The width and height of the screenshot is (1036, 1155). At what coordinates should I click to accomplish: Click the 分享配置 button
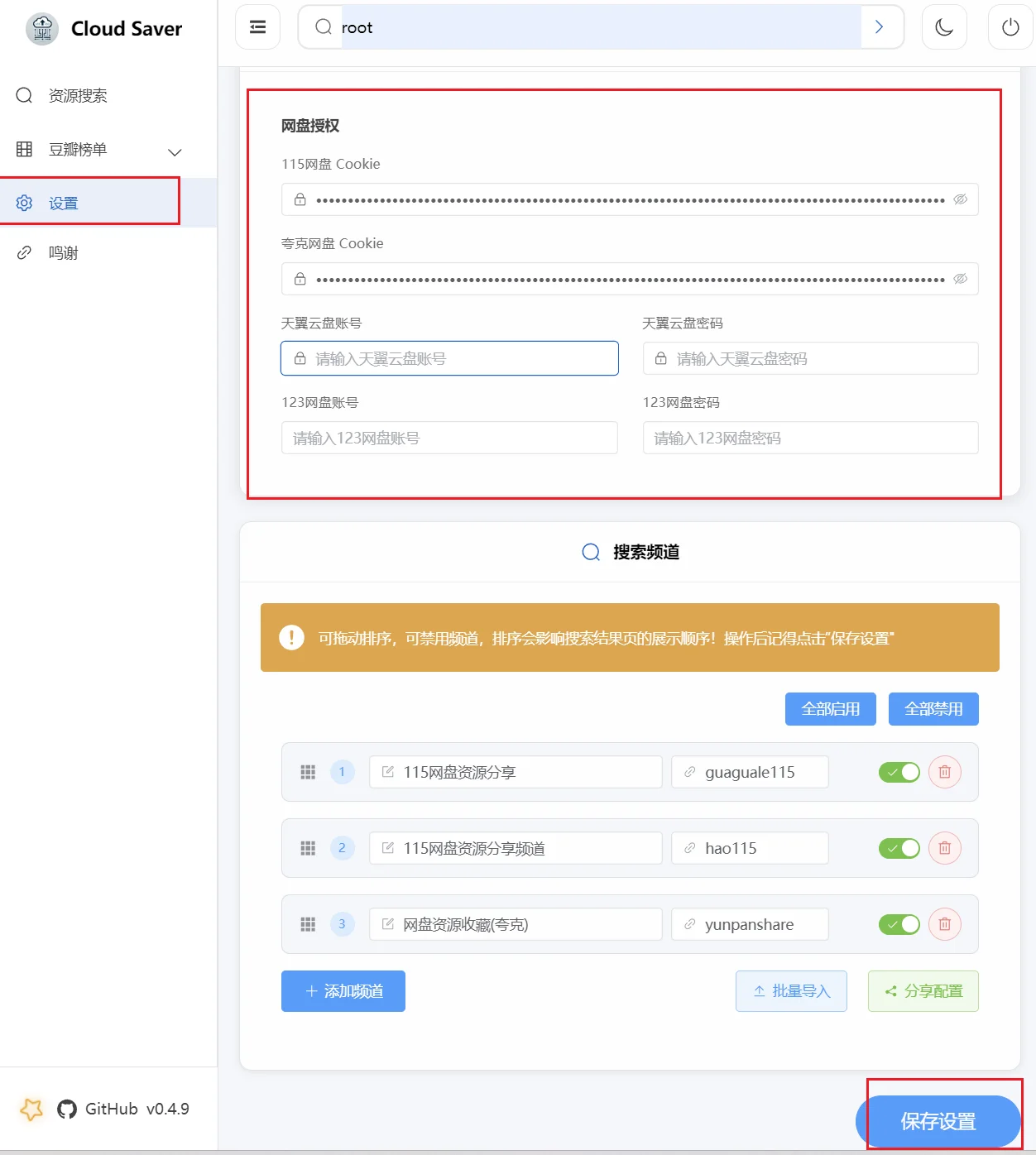(923, 991)
